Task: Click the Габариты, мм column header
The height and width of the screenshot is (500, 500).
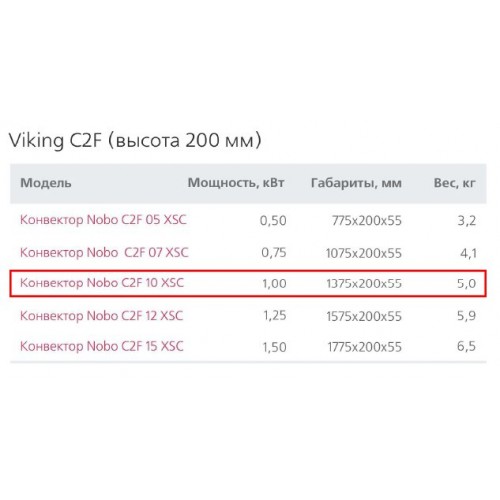Action: tap(356, 183)
